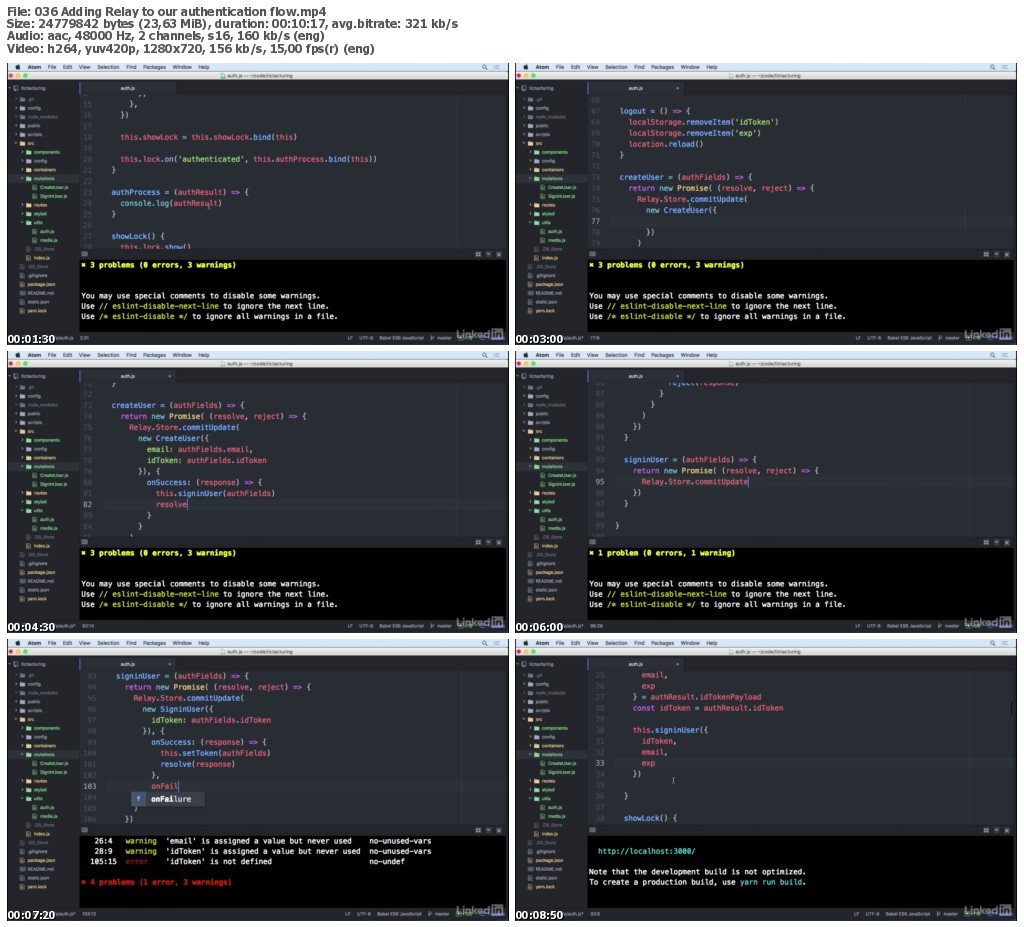This screenshot has width=1024, height=927.
Task: Expand the routes folder in the 00:04:30 frame
Action: (22, 493)
